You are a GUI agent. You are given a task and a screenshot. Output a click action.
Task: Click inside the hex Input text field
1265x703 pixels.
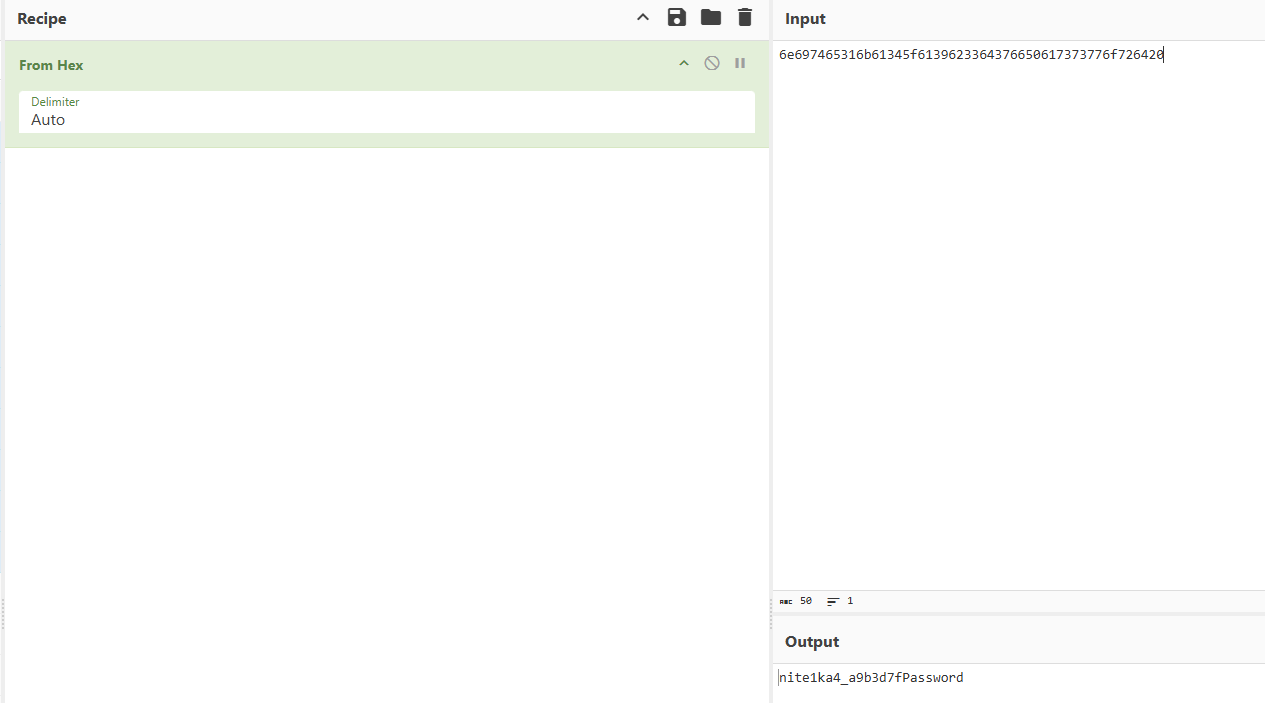pyautogui.click(x=1018, y=315)
